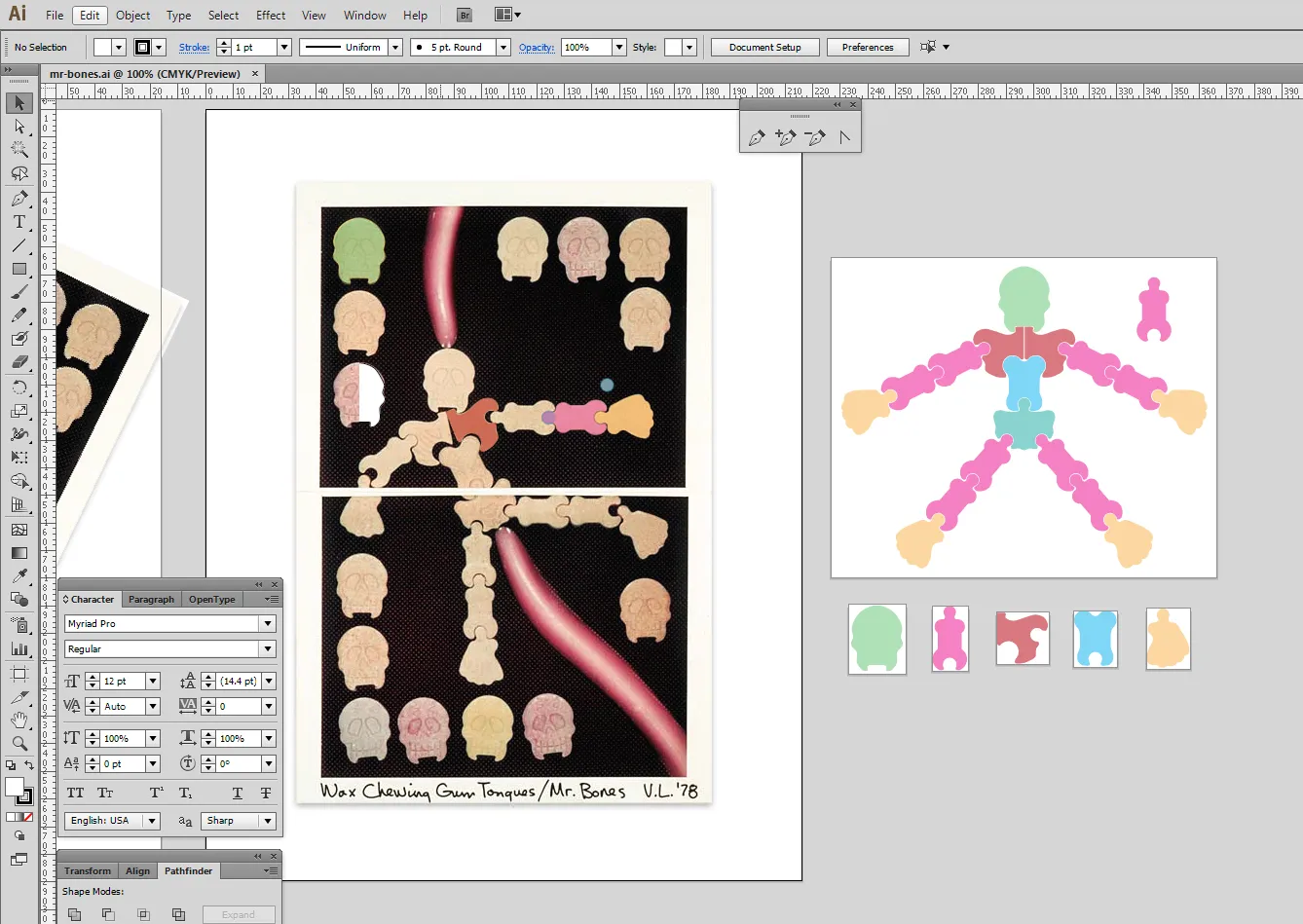
Task: Open the File menu
Action: pos(55,16)
